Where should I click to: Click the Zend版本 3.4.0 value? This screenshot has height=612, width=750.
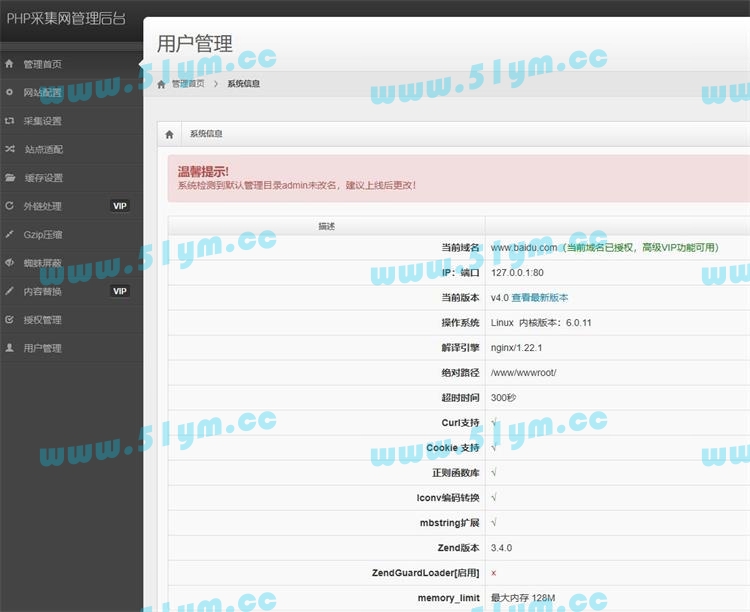501,548
